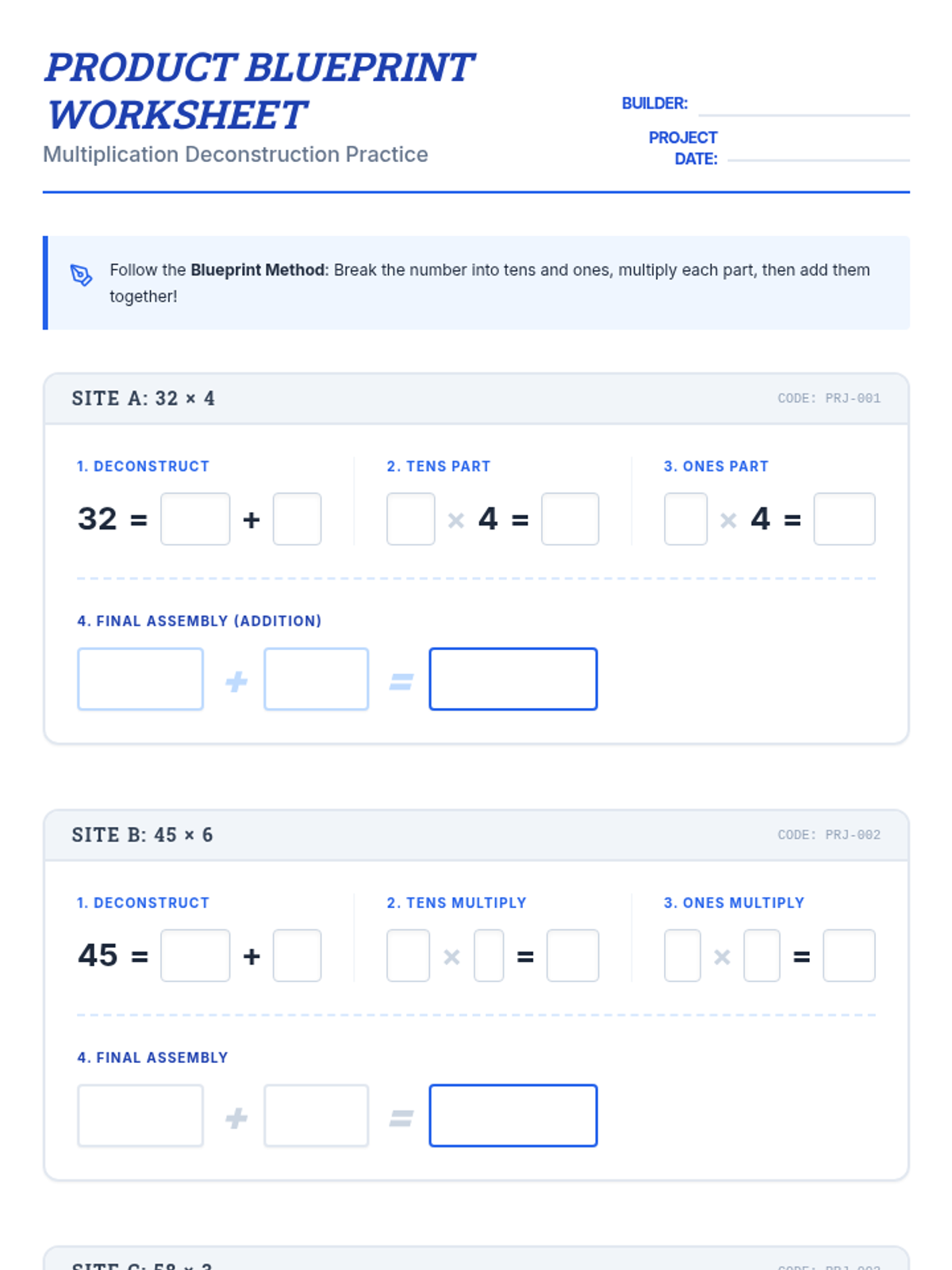952x1270 pixels.
Task: Click the pen icon beside Blueprint Method instructions
Action: [x=81, y=275]
